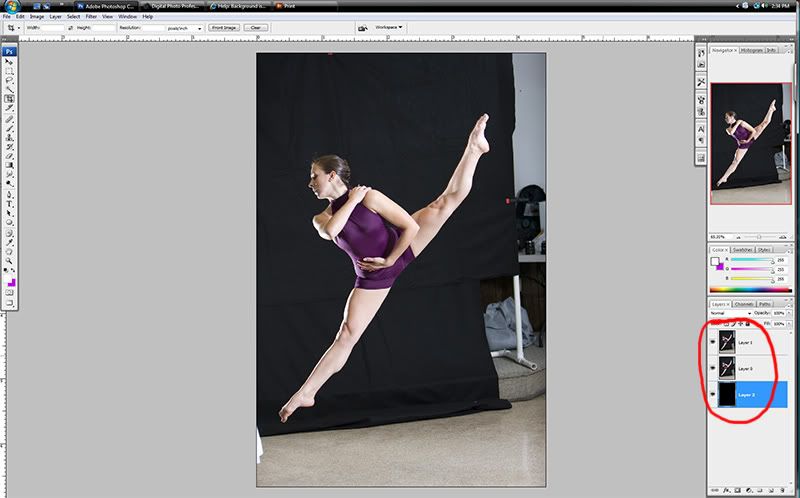Select the Lasso tool
This screenshot has height=498, width=800.
pos(9,81)
